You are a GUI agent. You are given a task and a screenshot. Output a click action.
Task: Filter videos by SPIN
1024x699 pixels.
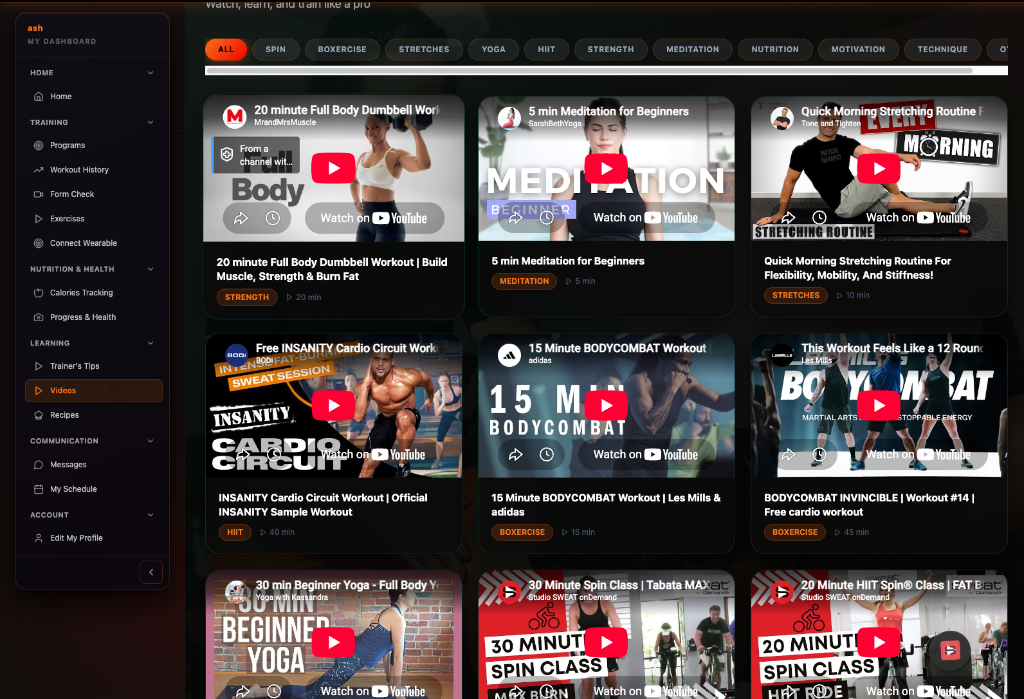[x=276, y=49]
